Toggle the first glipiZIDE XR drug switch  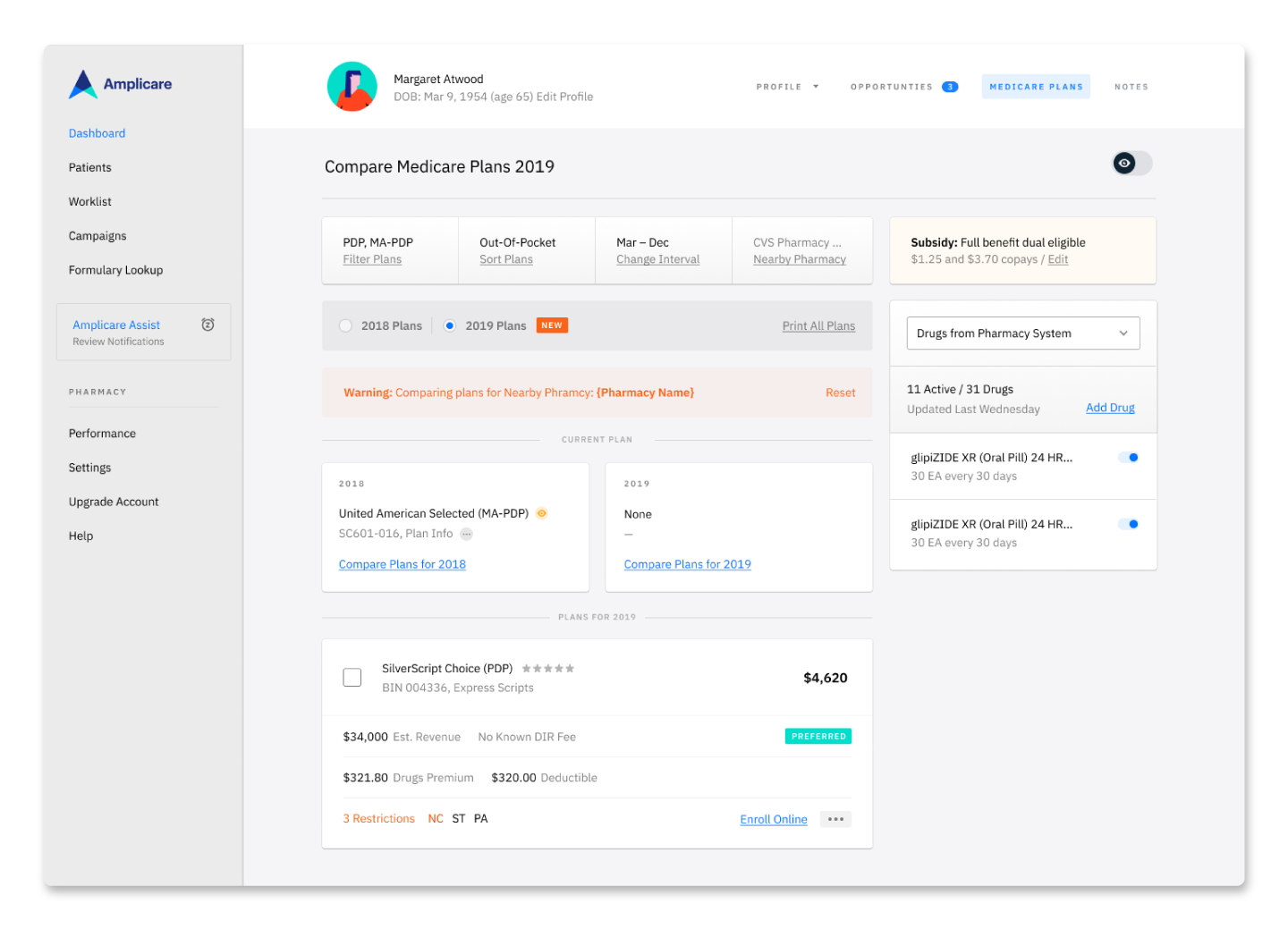1129,458
